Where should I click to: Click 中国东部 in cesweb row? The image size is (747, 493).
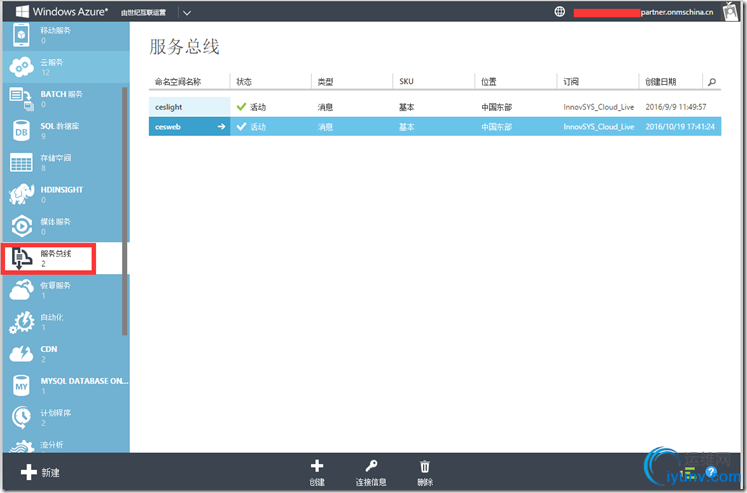[496, 127]
